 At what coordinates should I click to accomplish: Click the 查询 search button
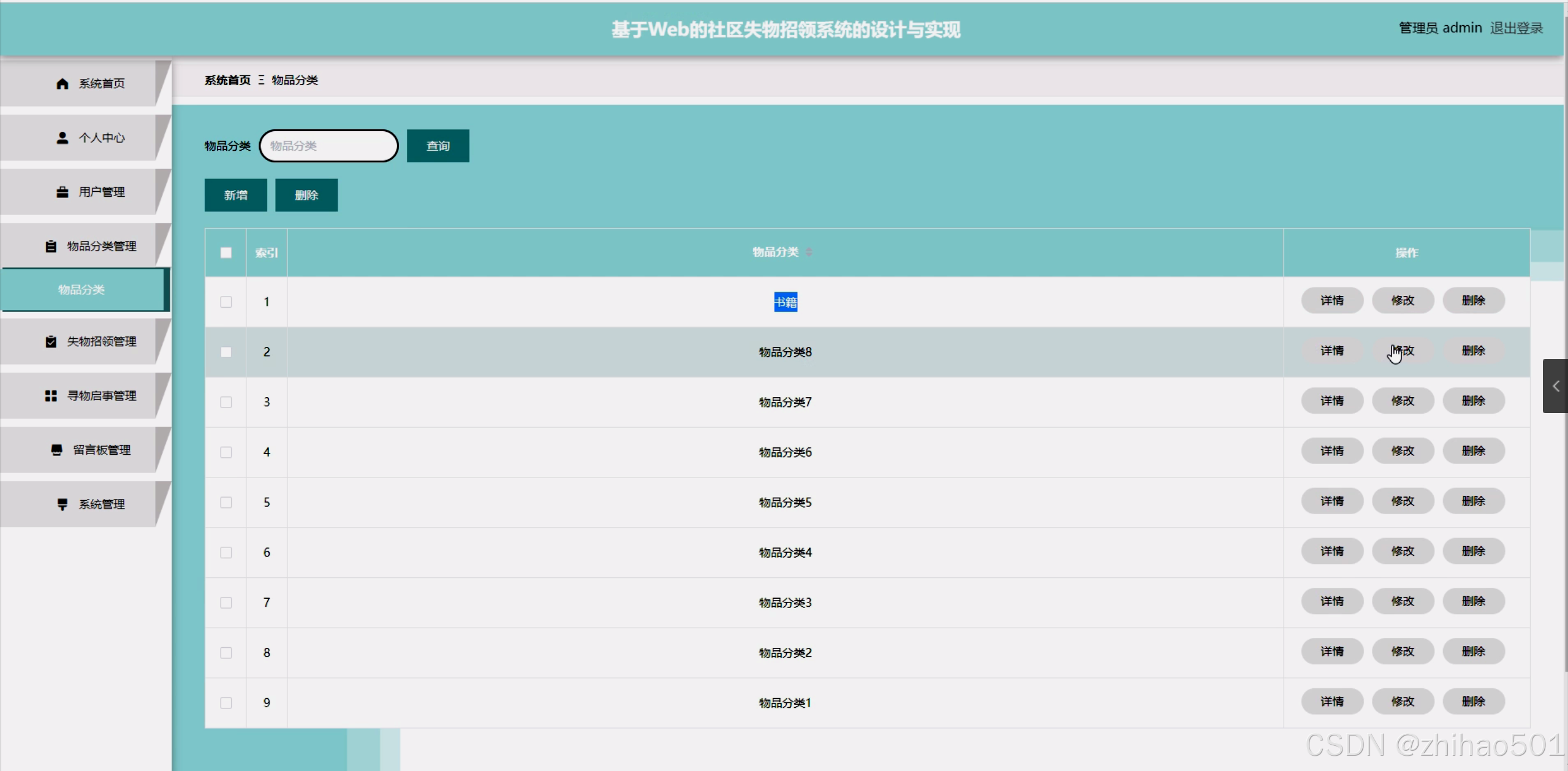tap(437, 146)
